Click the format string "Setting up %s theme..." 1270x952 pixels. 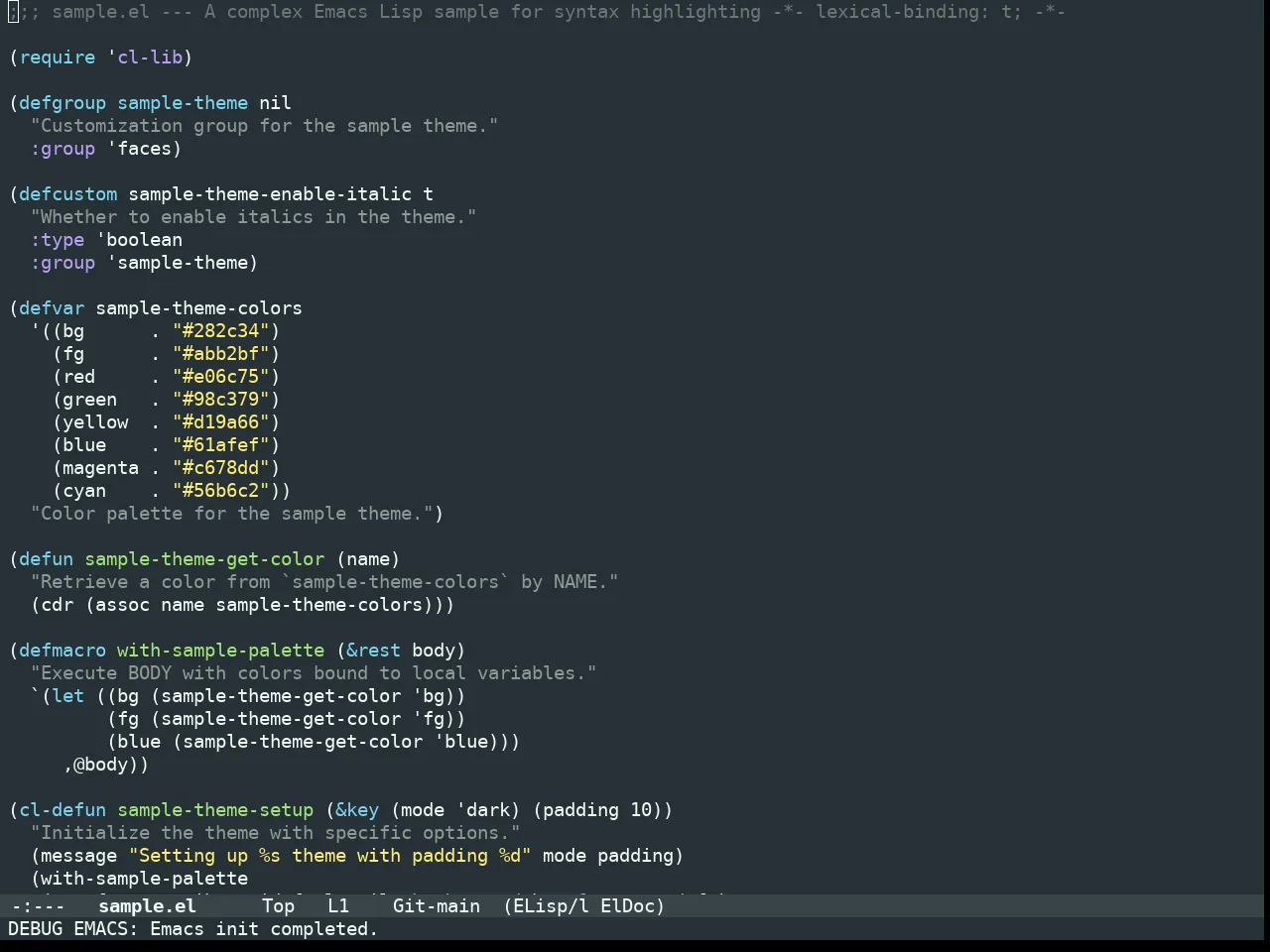coord(330,856)
